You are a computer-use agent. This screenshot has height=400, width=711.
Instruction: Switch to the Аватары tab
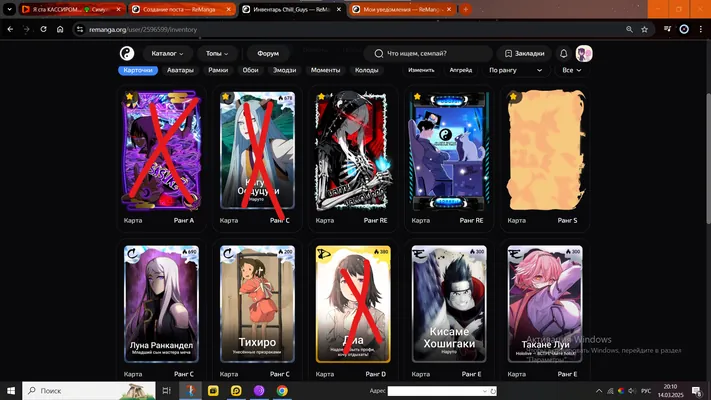tap(180, 70)
